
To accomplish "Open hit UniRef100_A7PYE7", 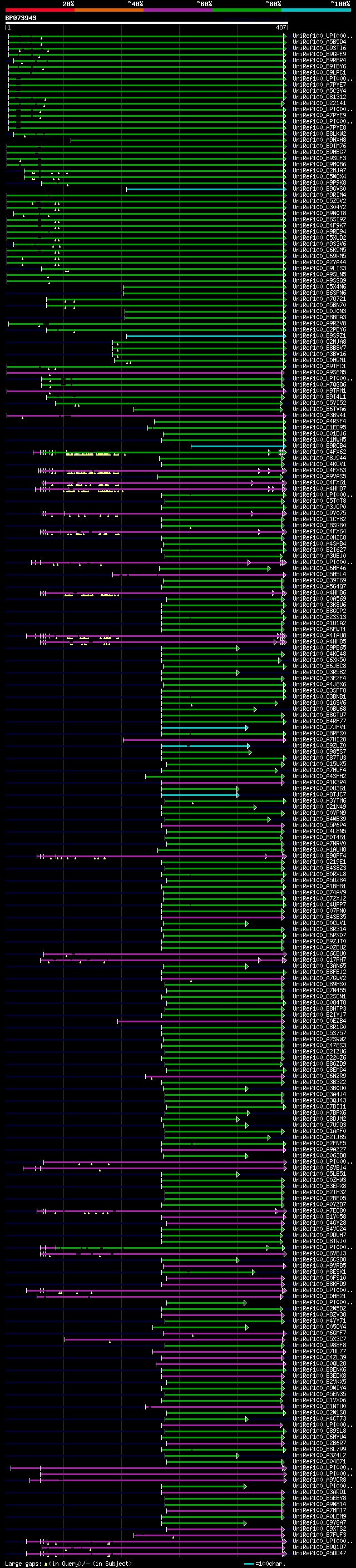I will point(319,85).
